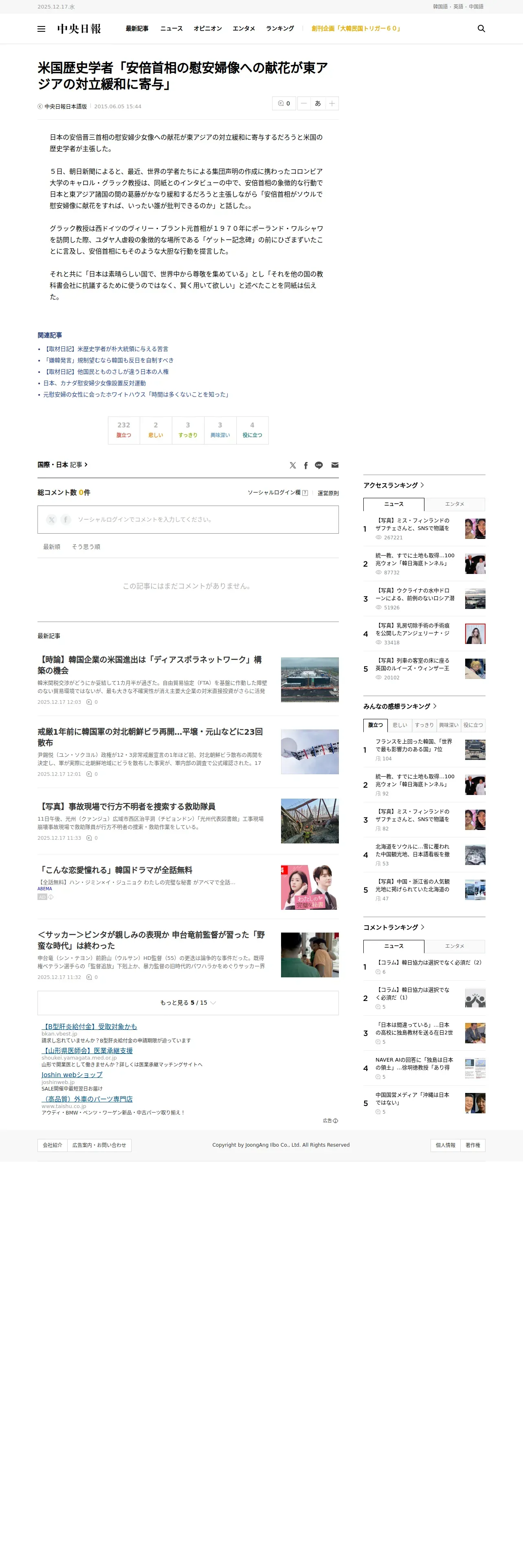Click 広告案内・お問い合わせ footer button
This screenshot has width=523, height=1568.
click(x=99, y=1145)
